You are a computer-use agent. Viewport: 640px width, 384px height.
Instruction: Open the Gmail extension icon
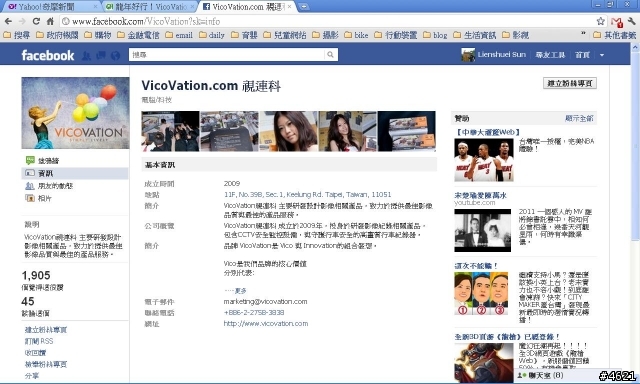coord(617,22)
